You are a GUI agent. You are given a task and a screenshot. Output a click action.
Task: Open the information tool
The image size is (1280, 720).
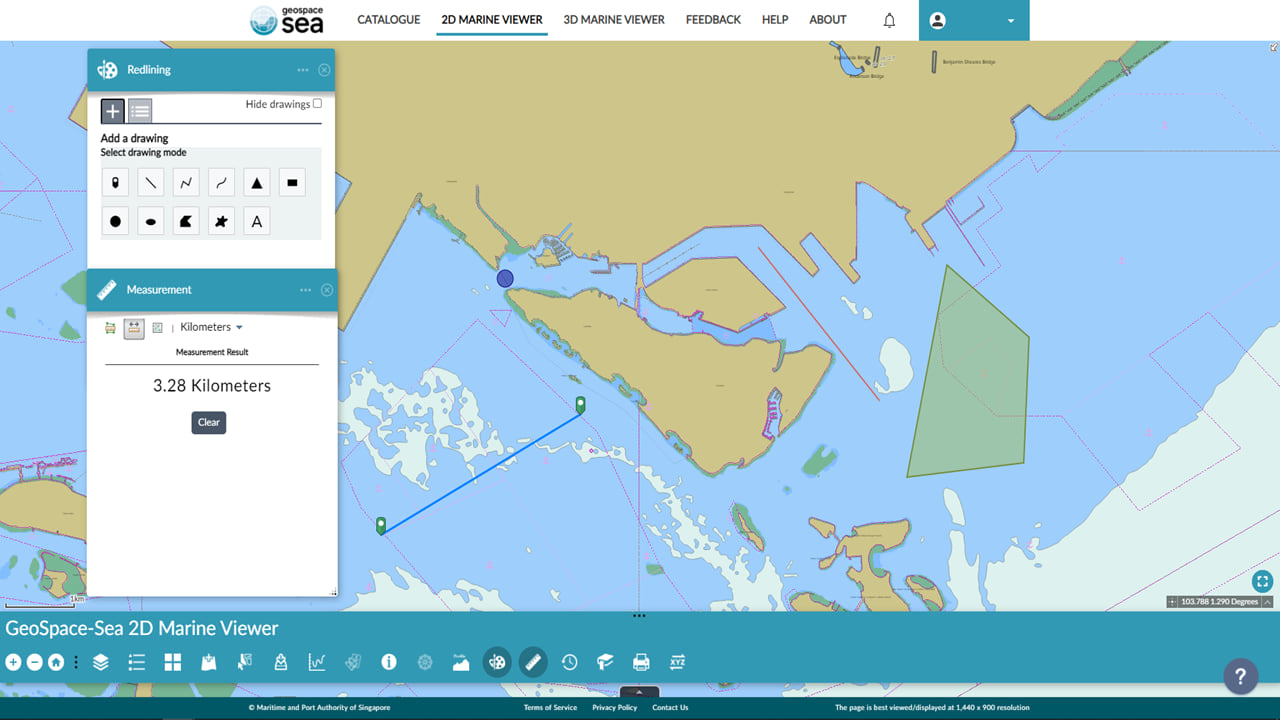[x=389, y=662]
